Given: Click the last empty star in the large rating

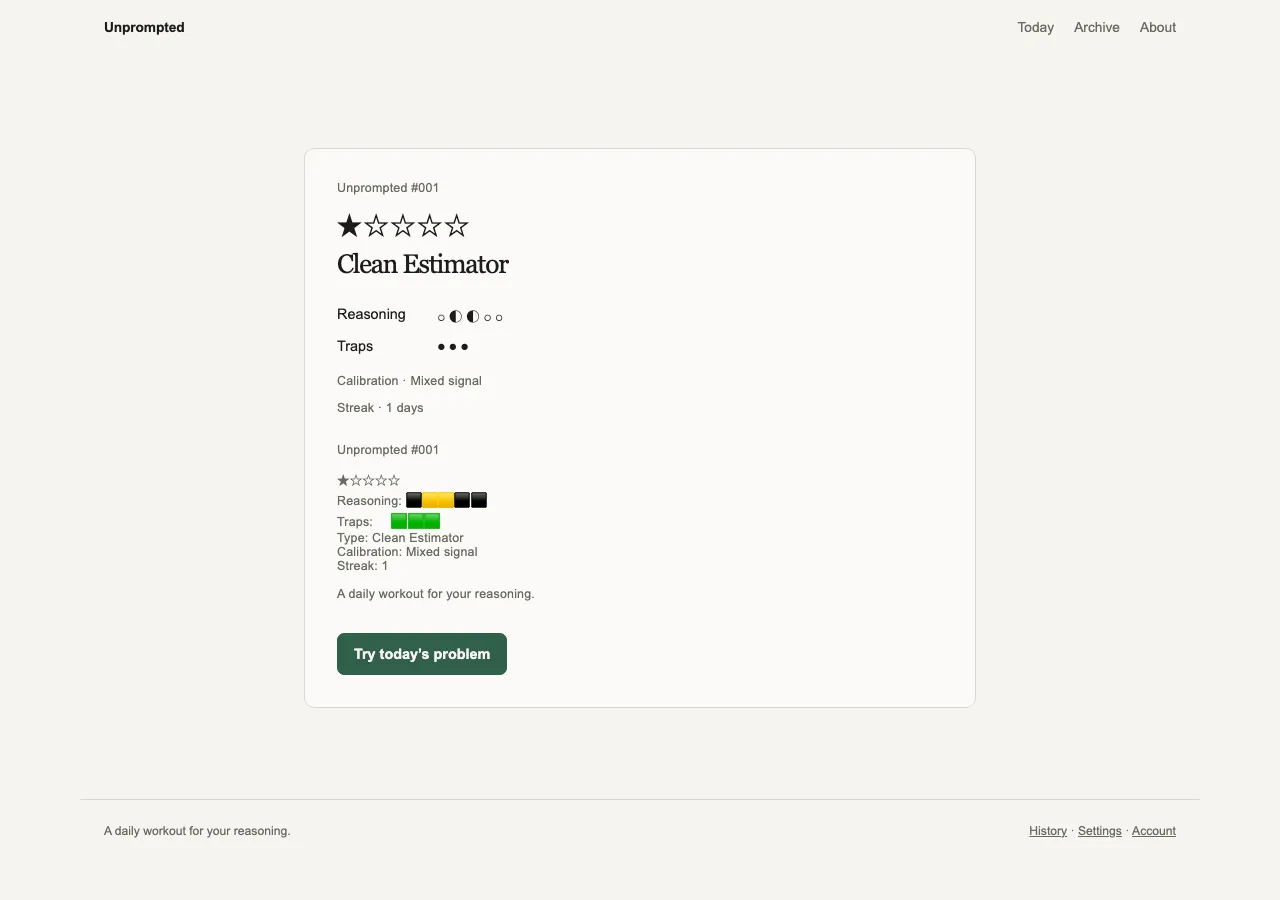Looking at the screenshot, I should 457,226.
